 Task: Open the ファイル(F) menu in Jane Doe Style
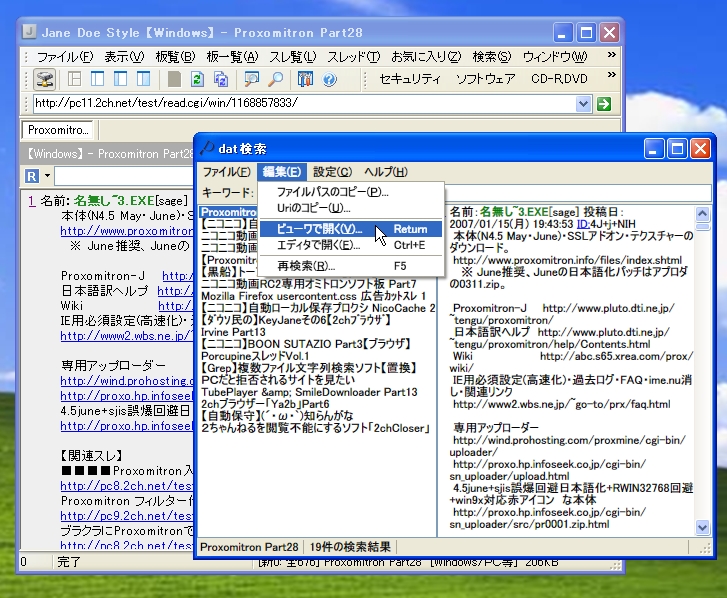pyautogui.click(x=65, y=57)
